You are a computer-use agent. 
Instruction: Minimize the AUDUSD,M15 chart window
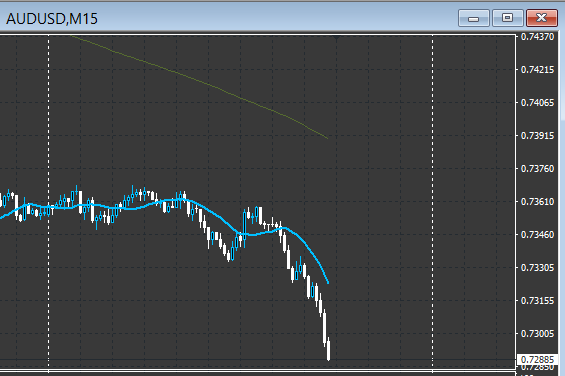(473, 18)
